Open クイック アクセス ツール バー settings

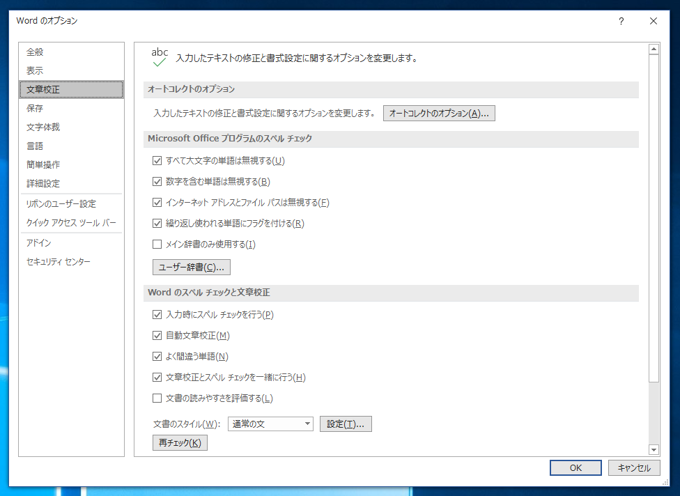tap(71, 223)
